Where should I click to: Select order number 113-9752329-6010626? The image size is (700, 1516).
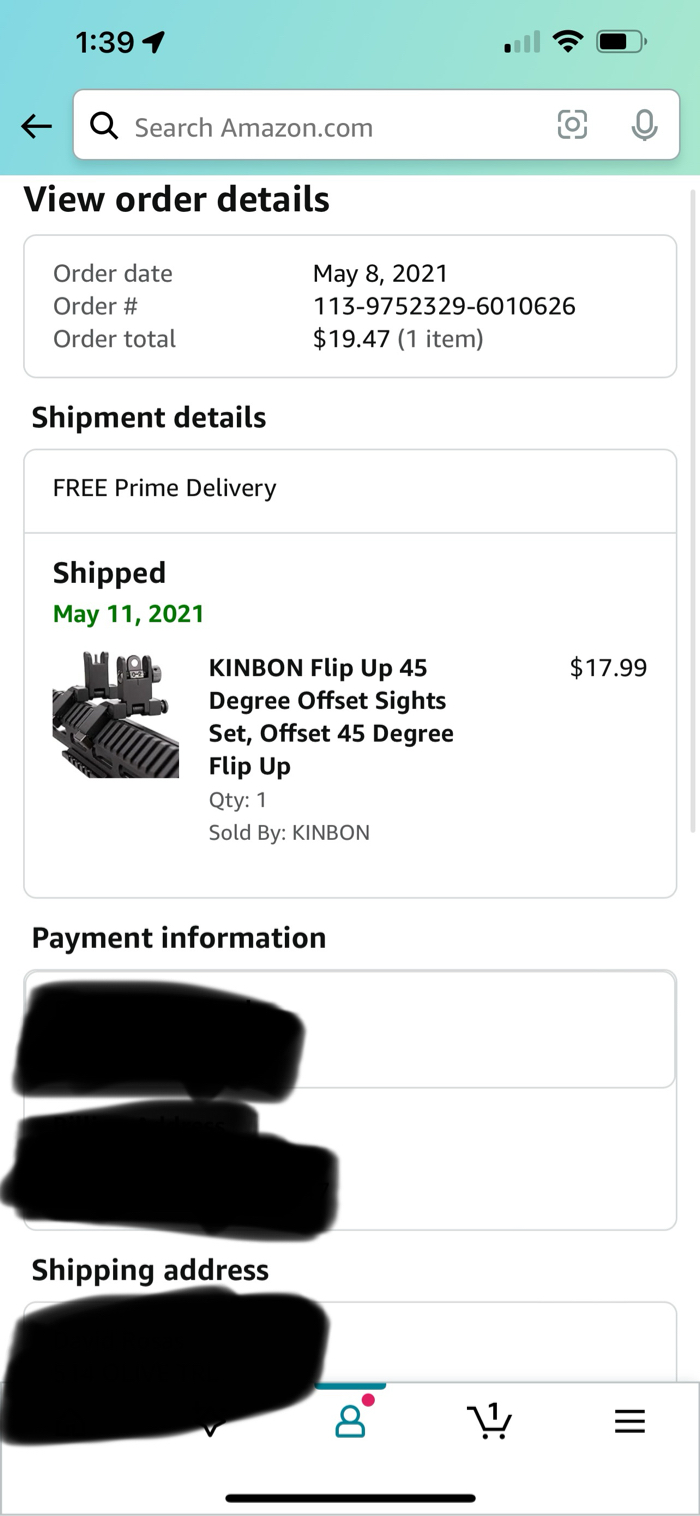click(x=444, y=306)
